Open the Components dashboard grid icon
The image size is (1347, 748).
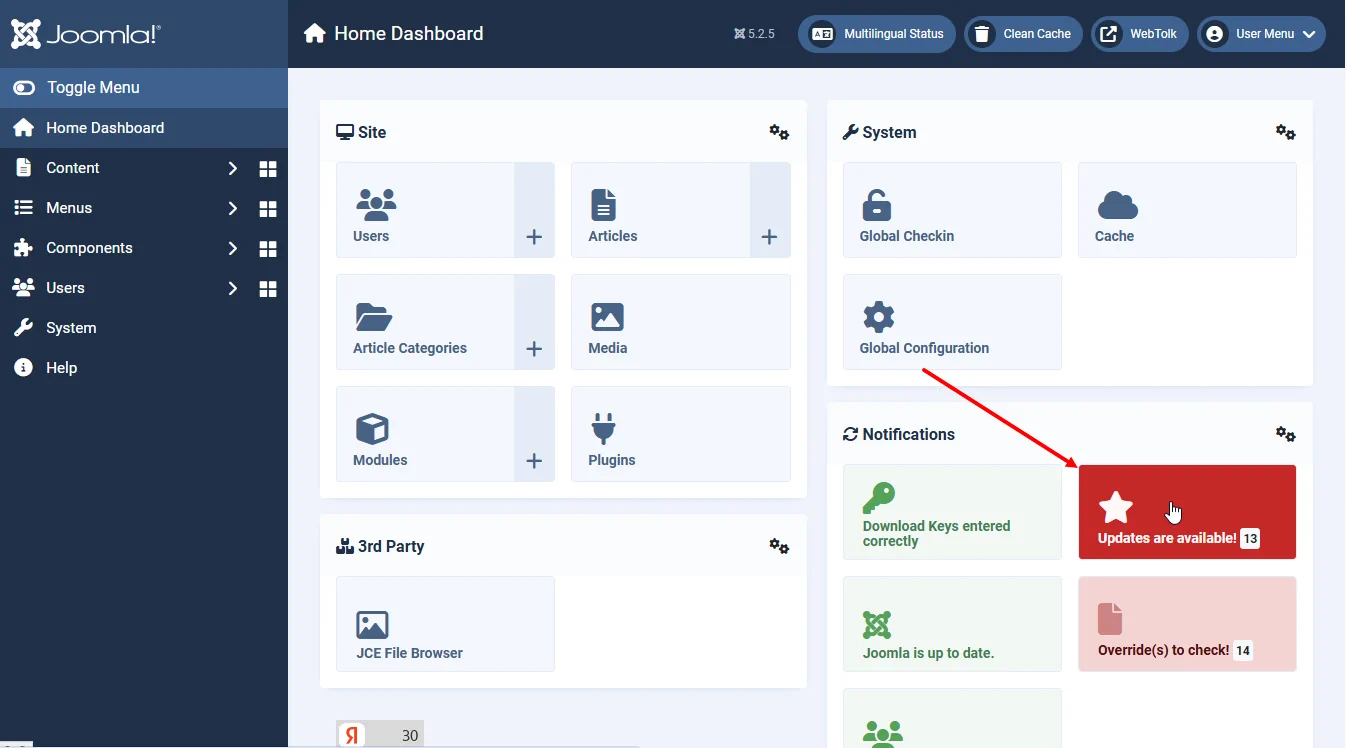click(267, 248)
